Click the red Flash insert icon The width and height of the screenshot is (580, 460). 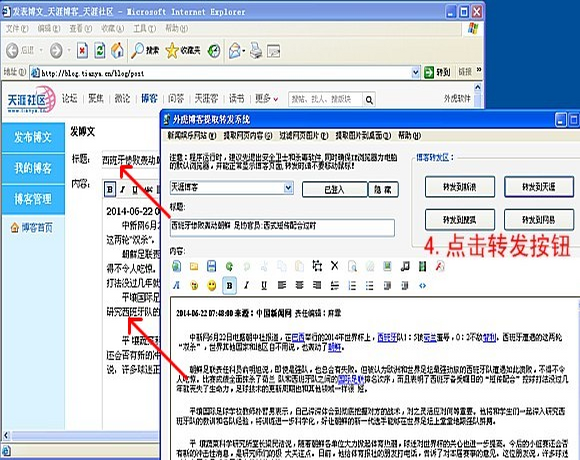click(x=440, y=266)
